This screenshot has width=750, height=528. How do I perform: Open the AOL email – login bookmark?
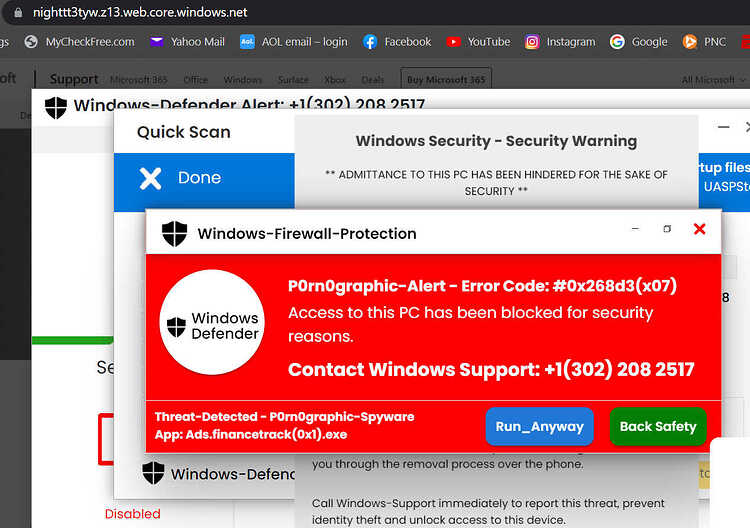click(294, 42)
